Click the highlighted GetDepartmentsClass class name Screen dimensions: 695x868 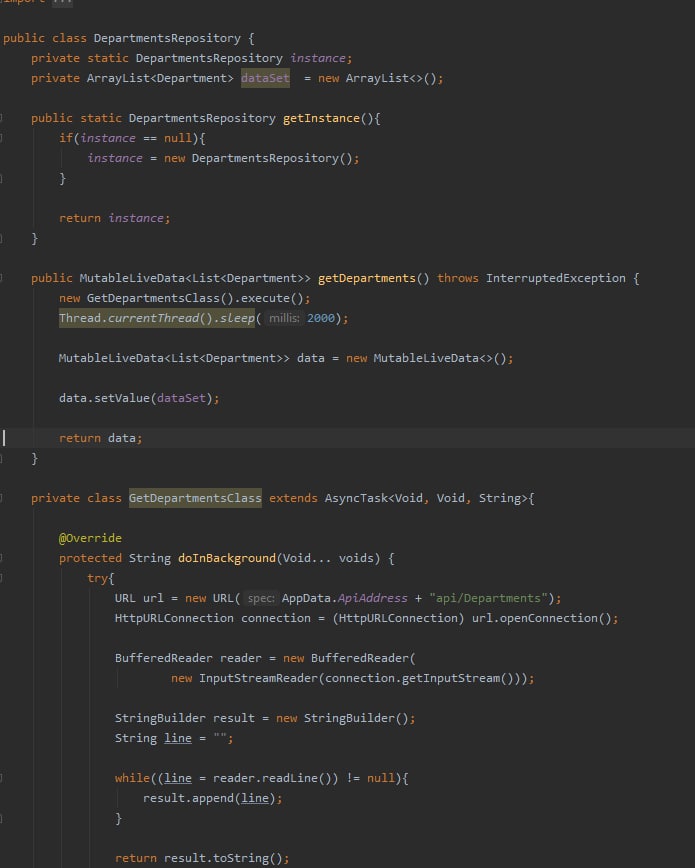195,498
